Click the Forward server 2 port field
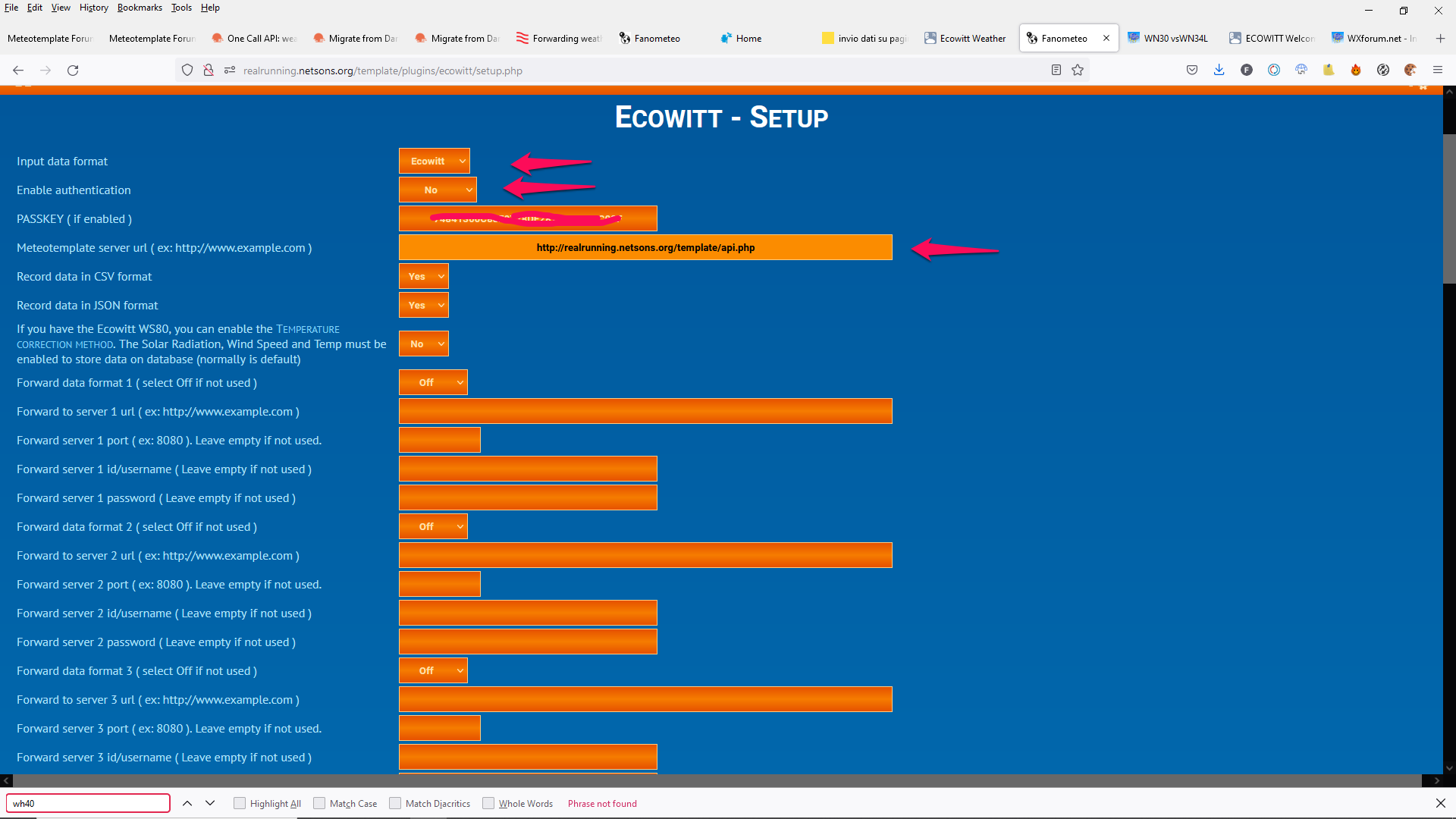This screenshot has height=819, width=1456. coord(440,584)
